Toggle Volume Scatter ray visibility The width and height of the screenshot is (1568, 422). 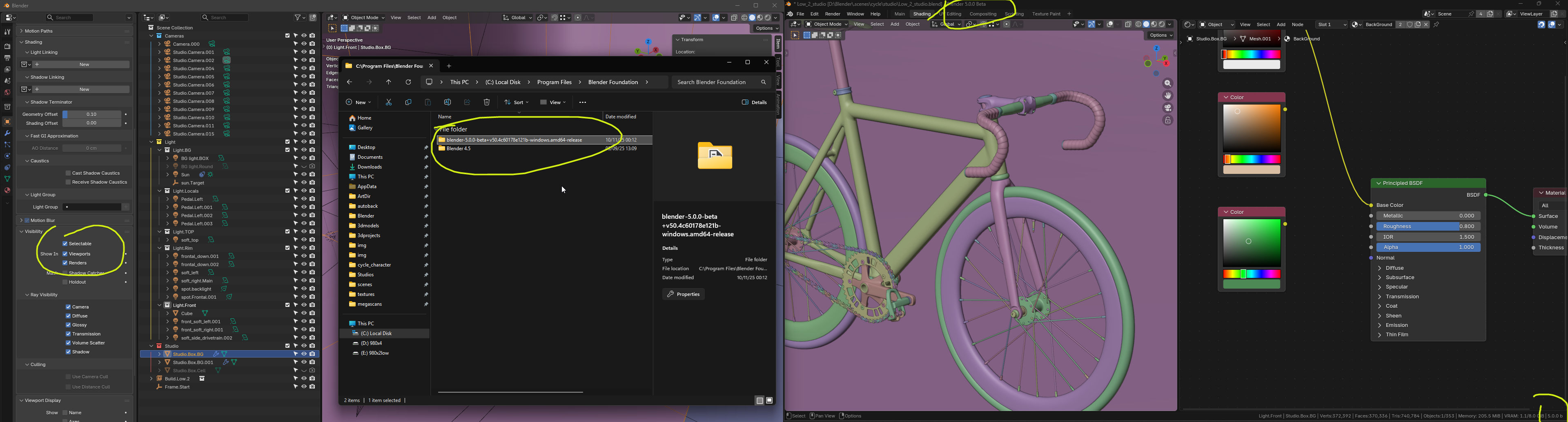pyautogui.click(x=68, y=343)
